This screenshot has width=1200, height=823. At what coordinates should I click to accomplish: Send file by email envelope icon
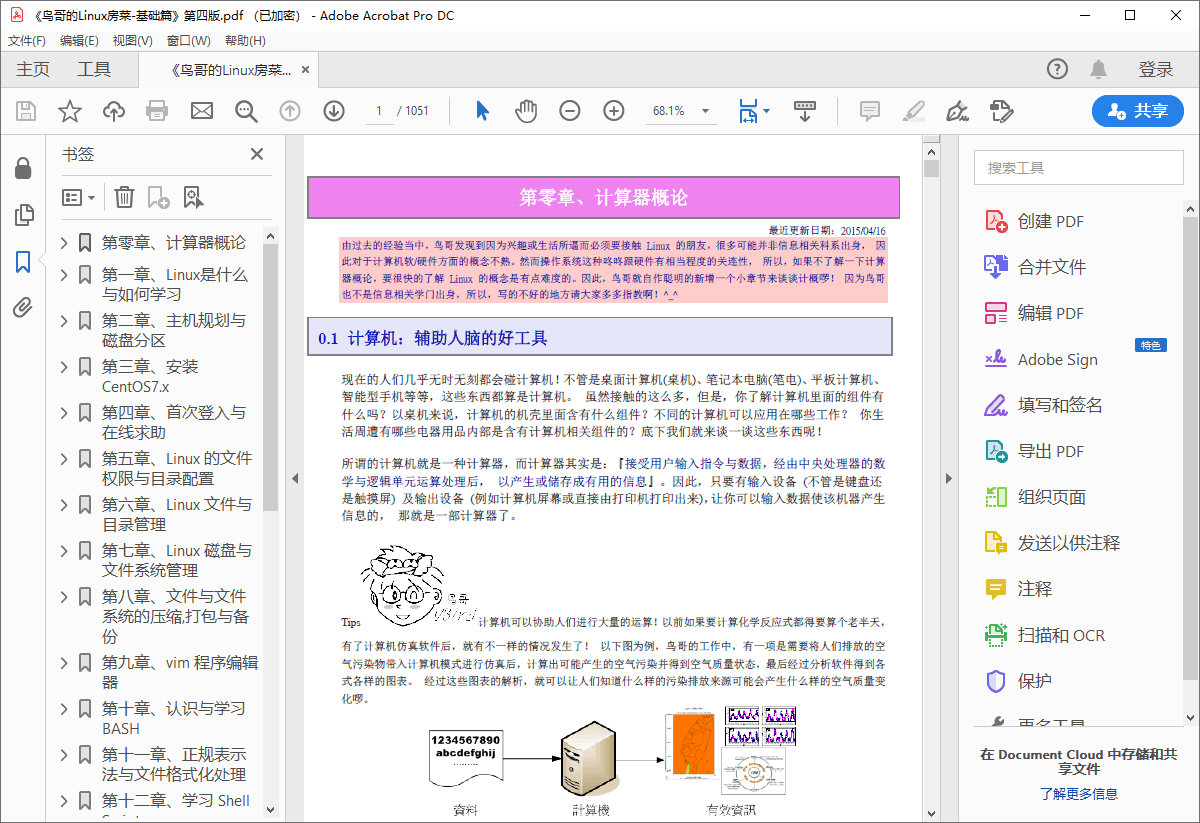pyautogui.click(x=202, y=111)
